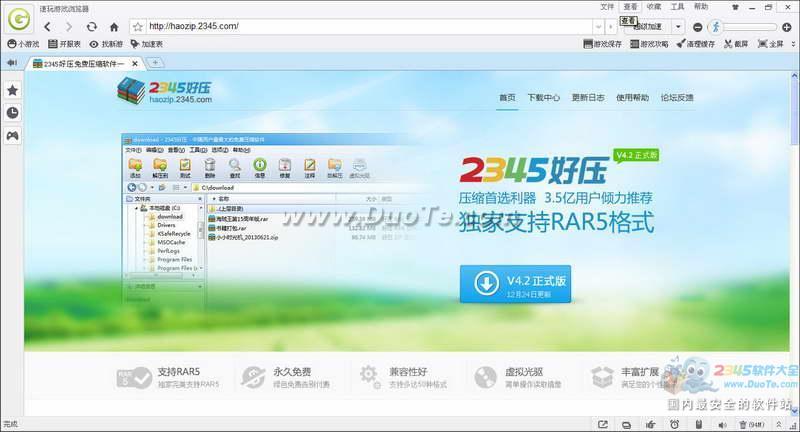Viewport: 800px width, 432px height.
Task: Open the 查看 menu
Action: [631, 7]
